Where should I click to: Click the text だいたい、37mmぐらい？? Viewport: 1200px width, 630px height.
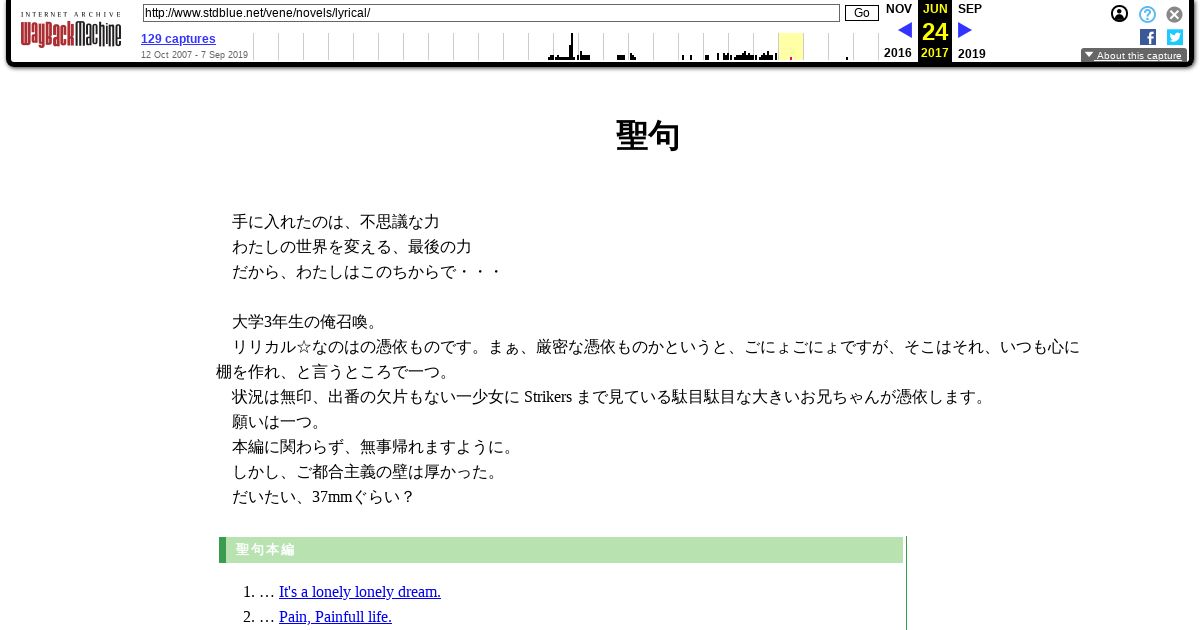324,497
